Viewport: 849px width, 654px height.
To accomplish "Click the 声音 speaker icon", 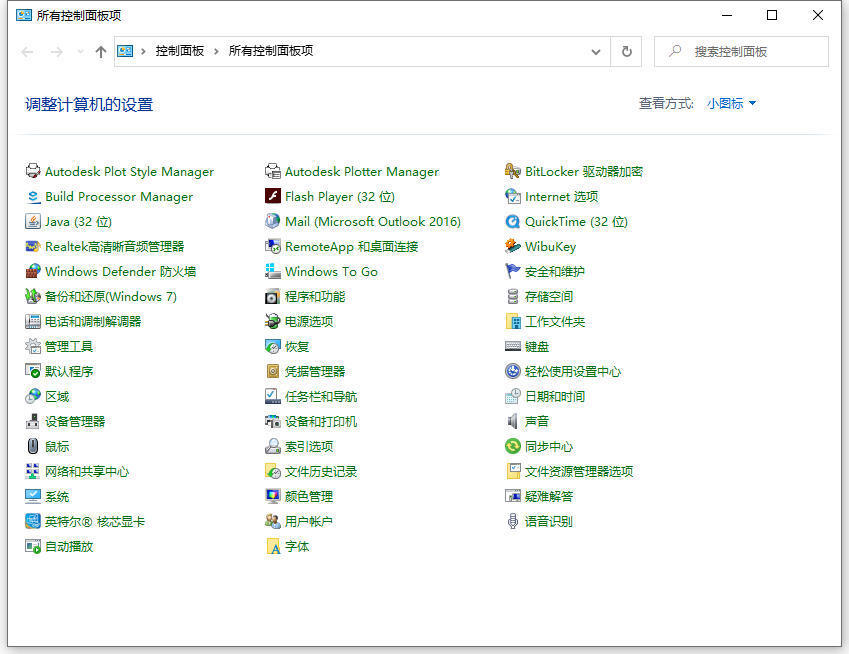I will [513, 421].
